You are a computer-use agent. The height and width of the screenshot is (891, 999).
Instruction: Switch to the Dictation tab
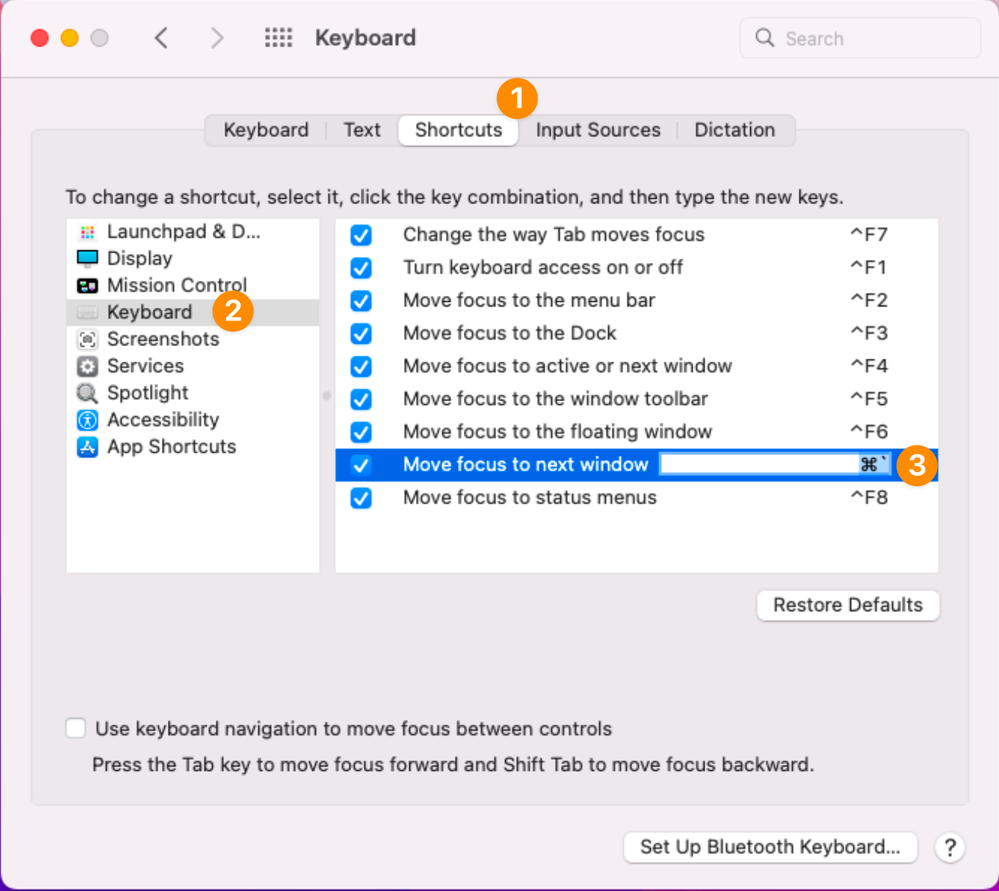734,130
